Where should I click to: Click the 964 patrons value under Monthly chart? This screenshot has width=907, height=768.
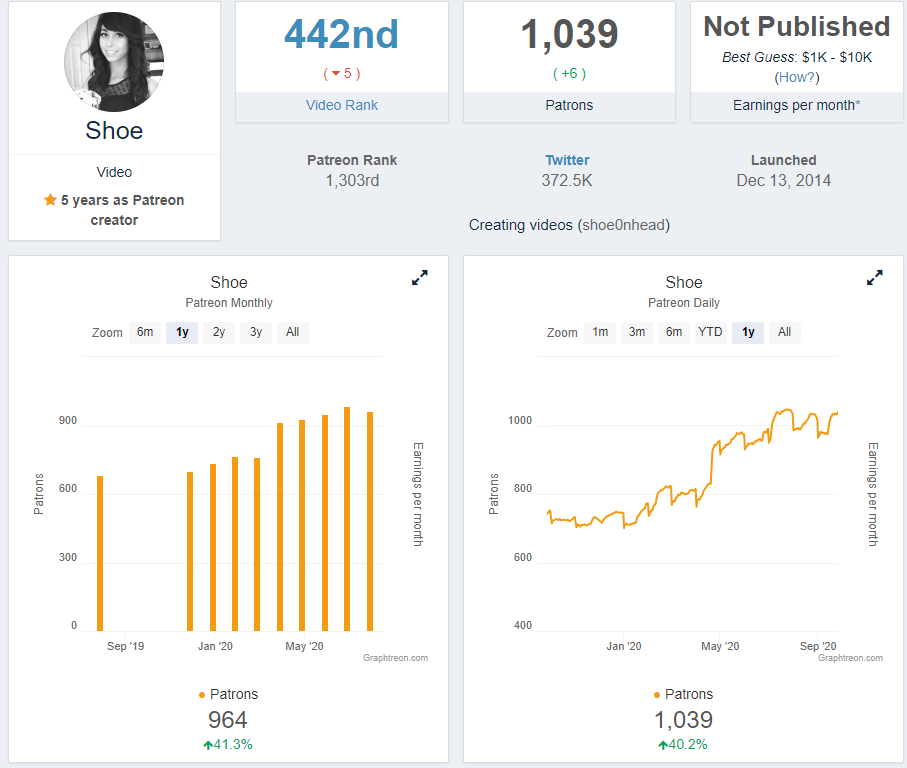228,720
